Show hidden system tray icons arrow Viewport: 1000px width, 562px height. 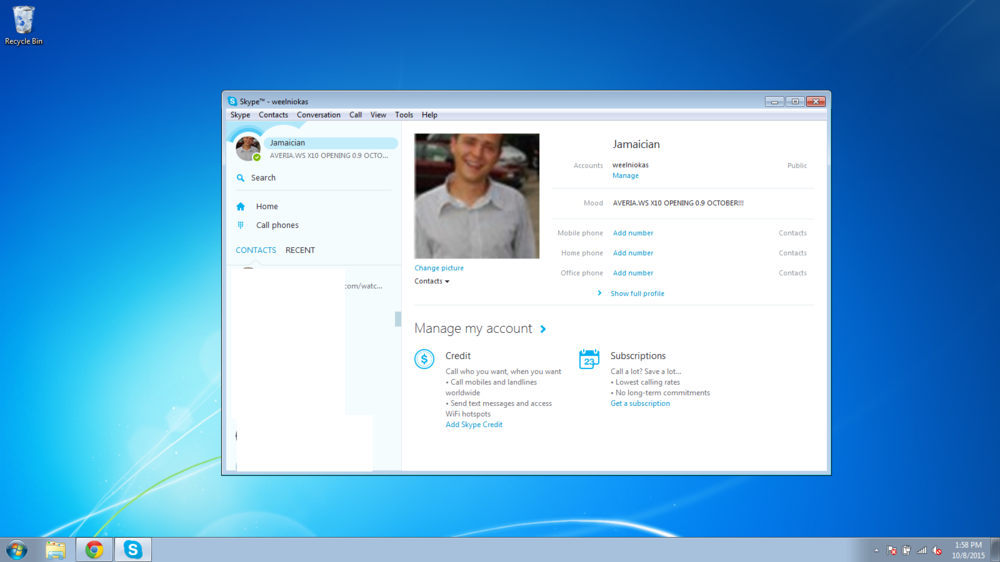pyautogui.click(x=876, y=551)
